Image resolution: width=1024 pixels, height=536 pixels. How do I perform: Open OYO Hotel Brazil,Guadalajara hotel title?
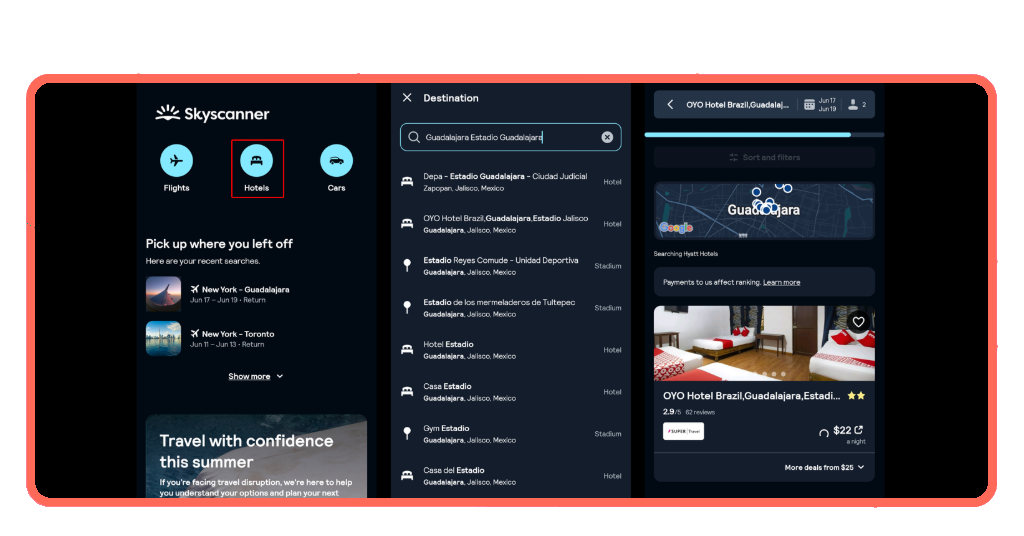tap(751, 396)
